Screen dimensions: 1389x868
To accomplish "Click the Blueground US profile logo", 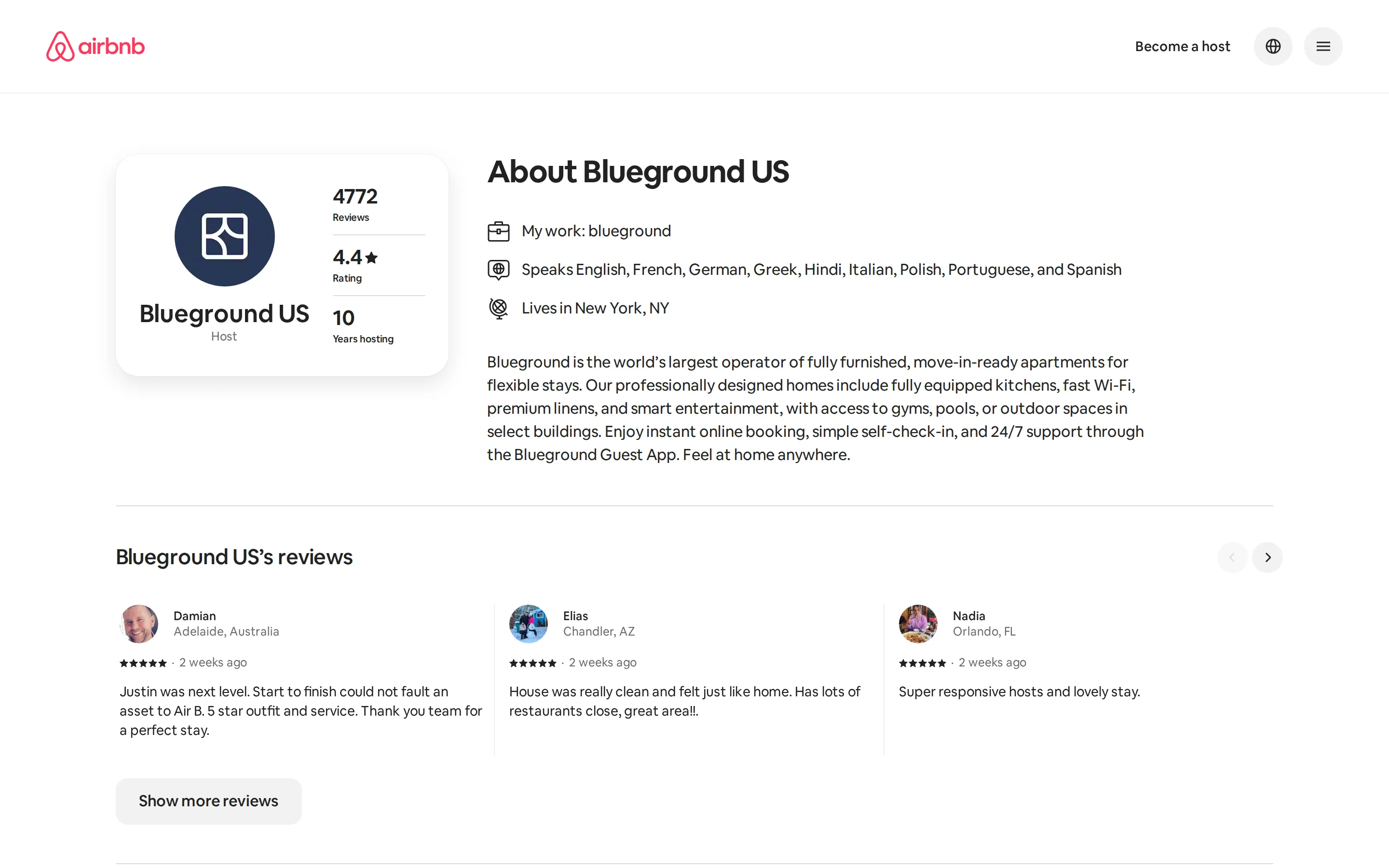I will (224, 236).
